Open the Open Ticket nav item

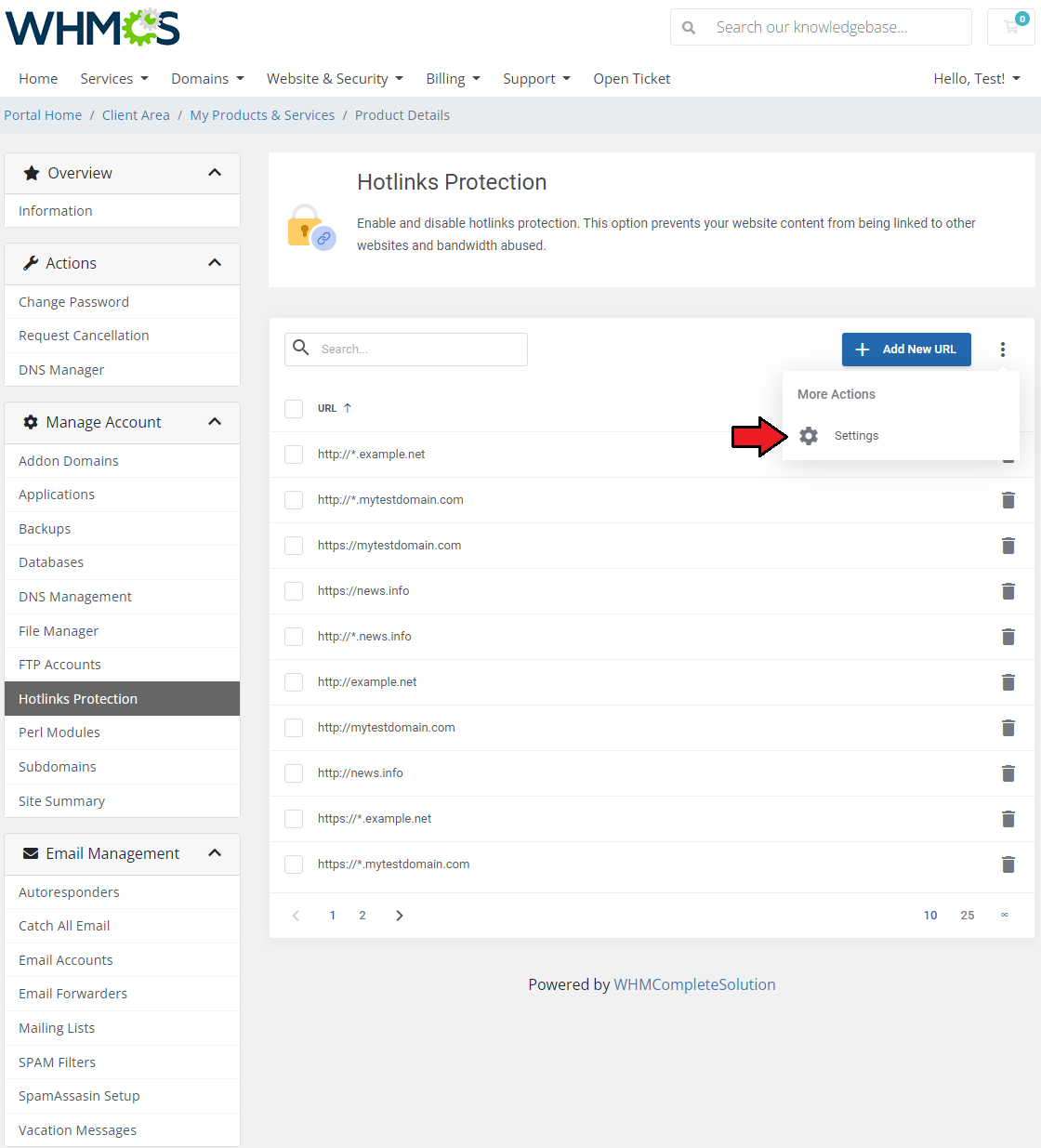coord(632,79)
